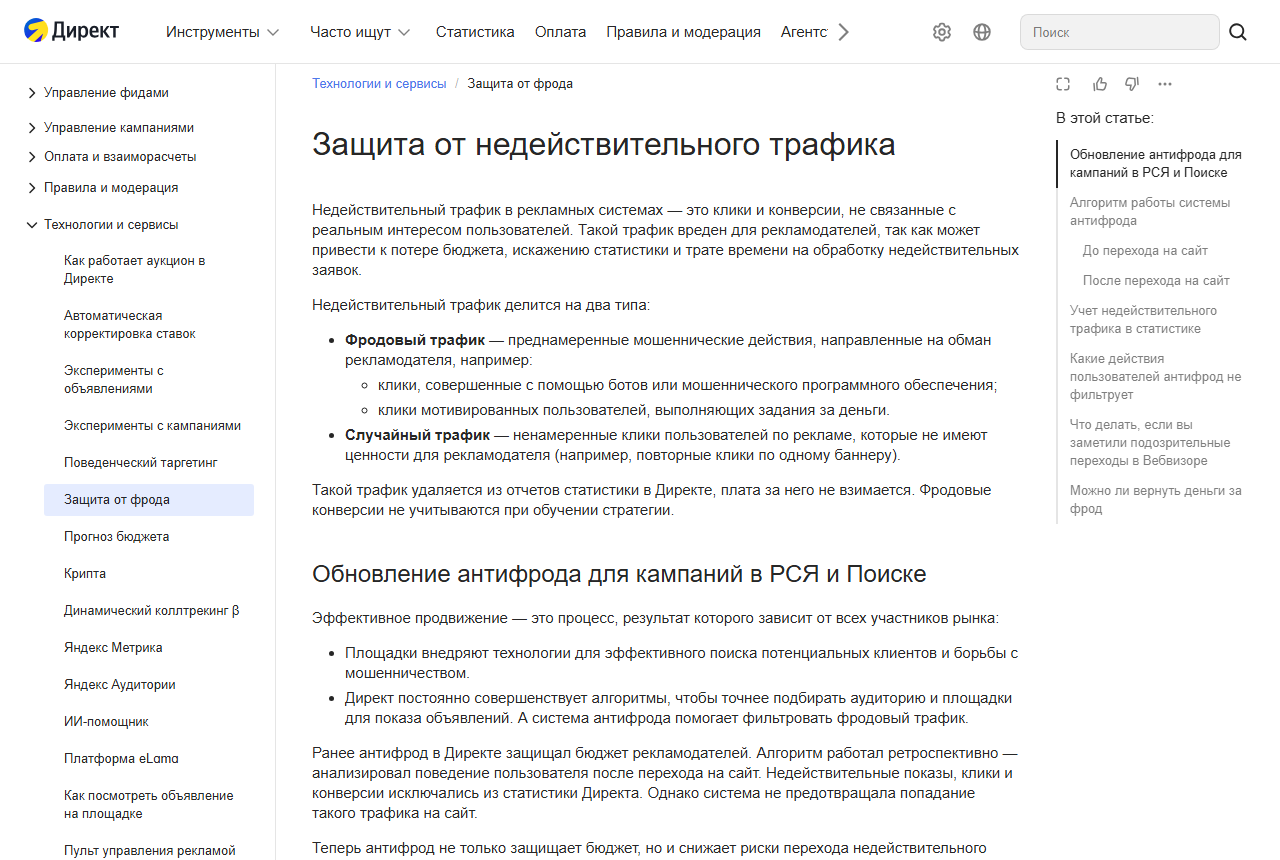Focus the Поиск search field
The width and height of the screenshot is (1280, 860).
(x=1120, y=32)
